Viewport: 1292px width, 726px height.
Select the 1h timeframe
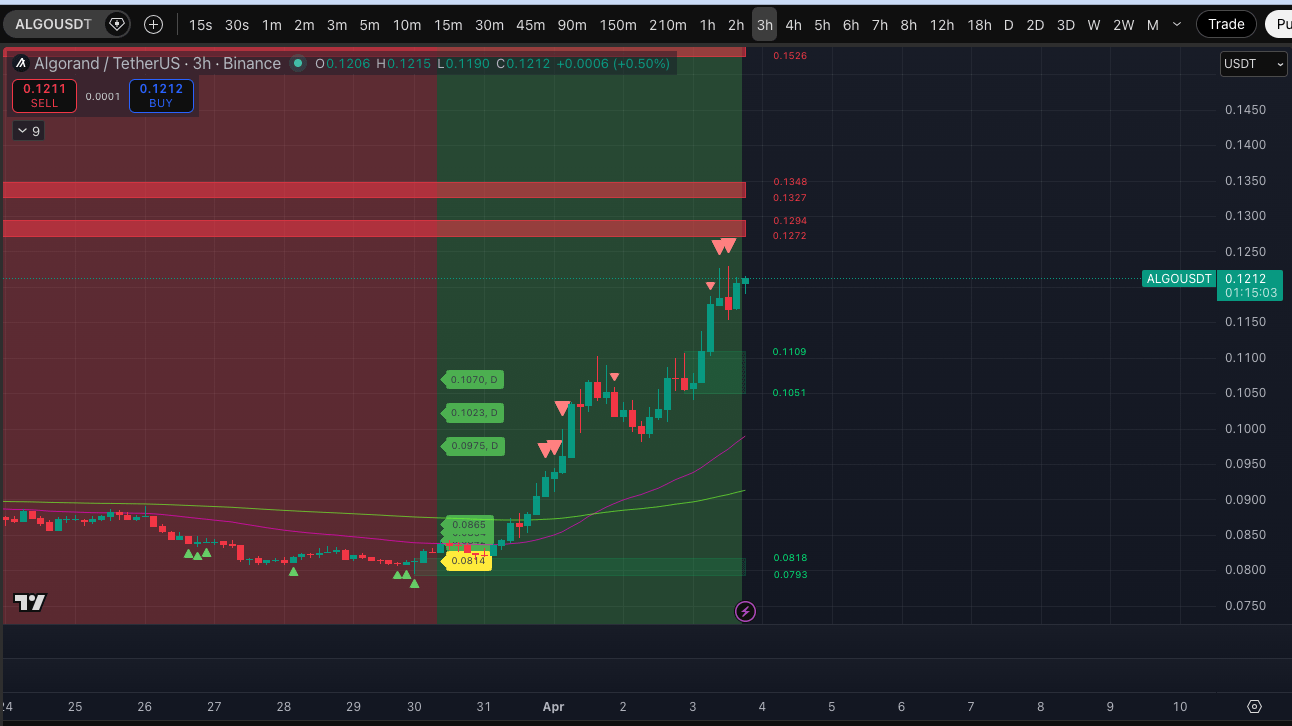click(x=707, y=25)
